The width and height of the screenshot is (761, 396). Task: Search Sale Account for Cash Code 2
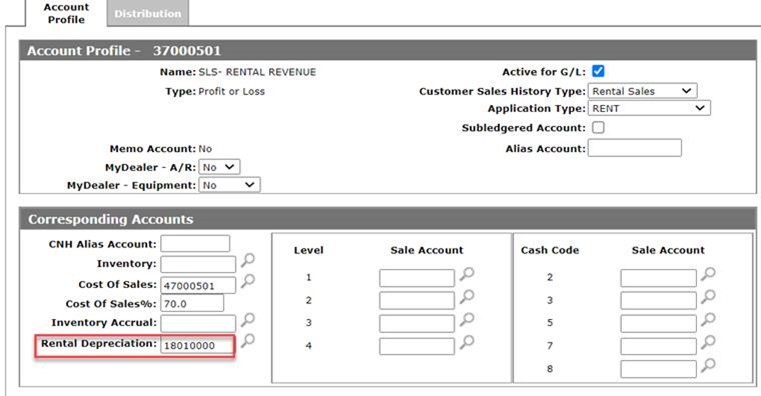point(708,274)
